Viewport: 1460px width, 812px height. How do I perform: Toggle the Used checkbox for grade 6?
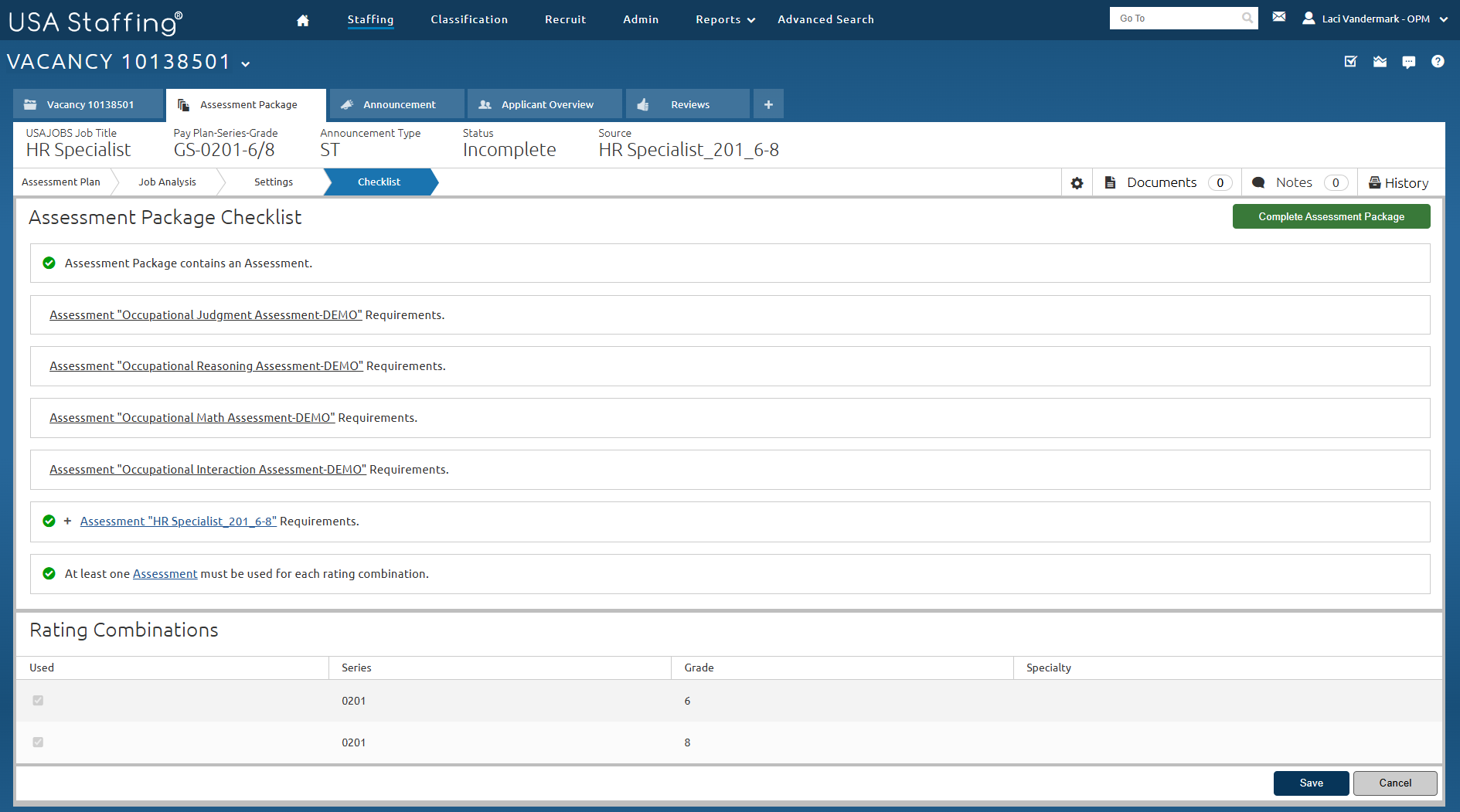tap(38, 701)
